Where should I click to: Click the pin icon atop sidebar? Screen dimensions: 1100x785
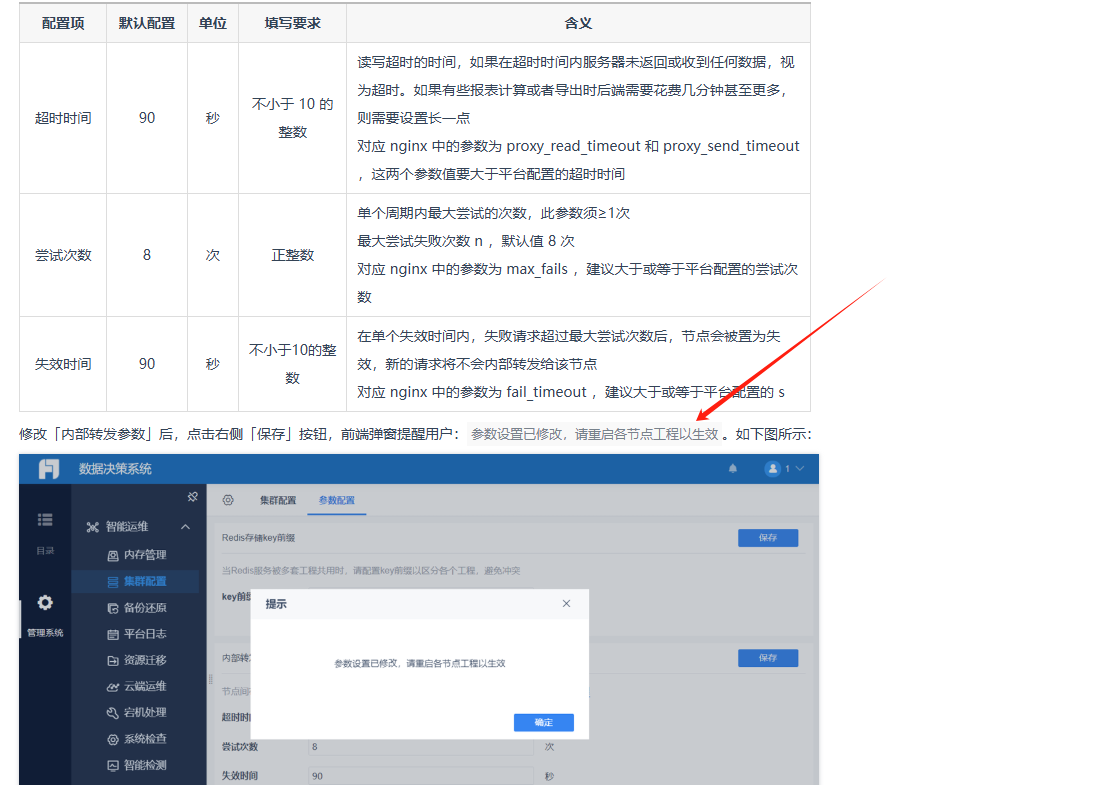[x=193, y=497]
